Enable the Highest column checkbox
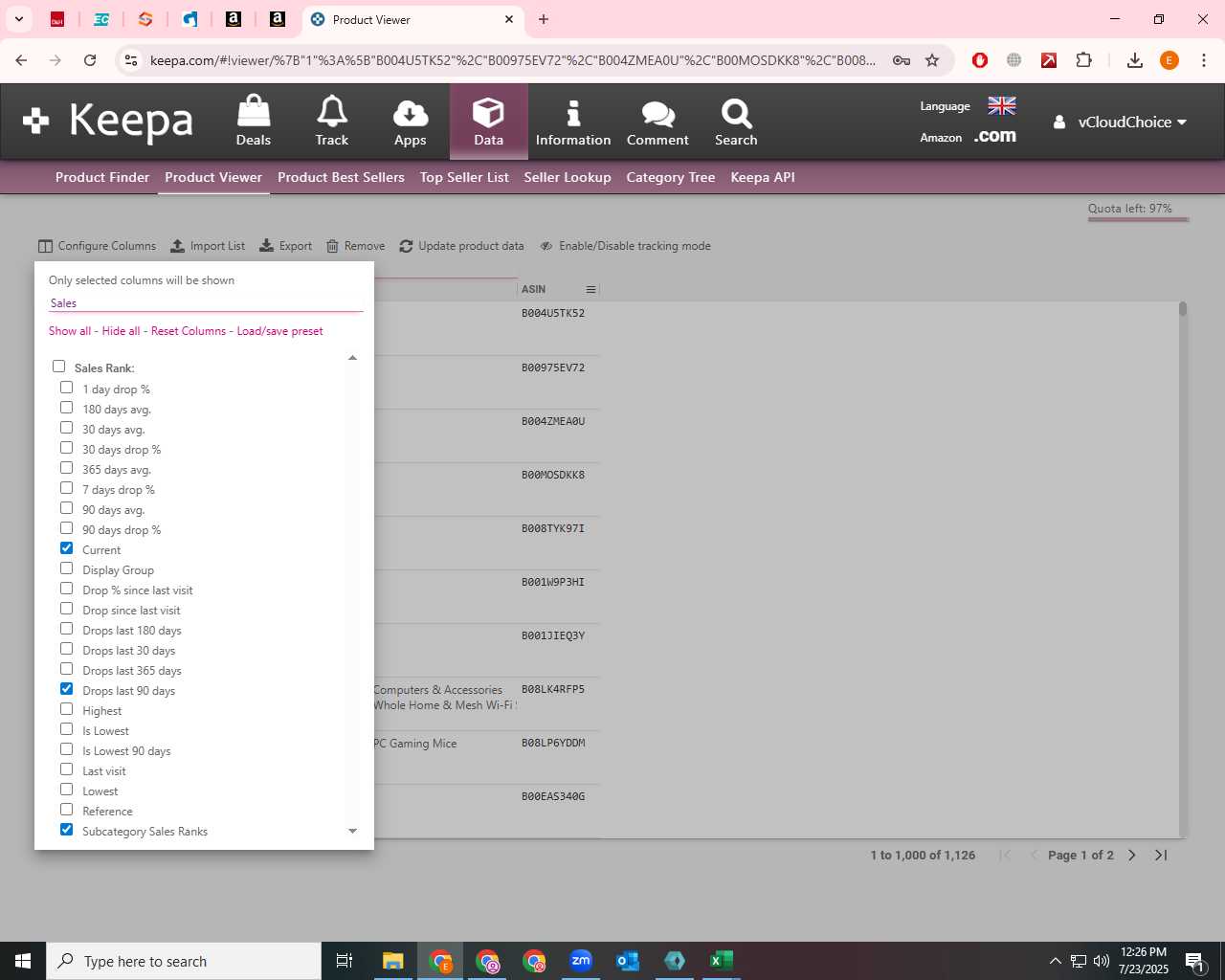Image resolution: width=1225 pixels, height=980 pixels. [66, 709]
